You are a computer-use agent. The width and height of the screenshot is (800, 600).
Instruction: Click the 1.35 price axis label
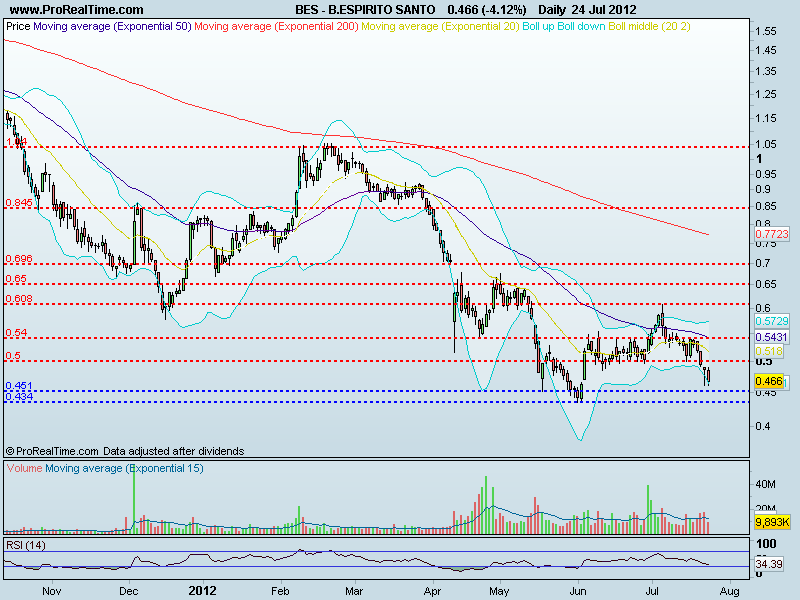[766, 71]
